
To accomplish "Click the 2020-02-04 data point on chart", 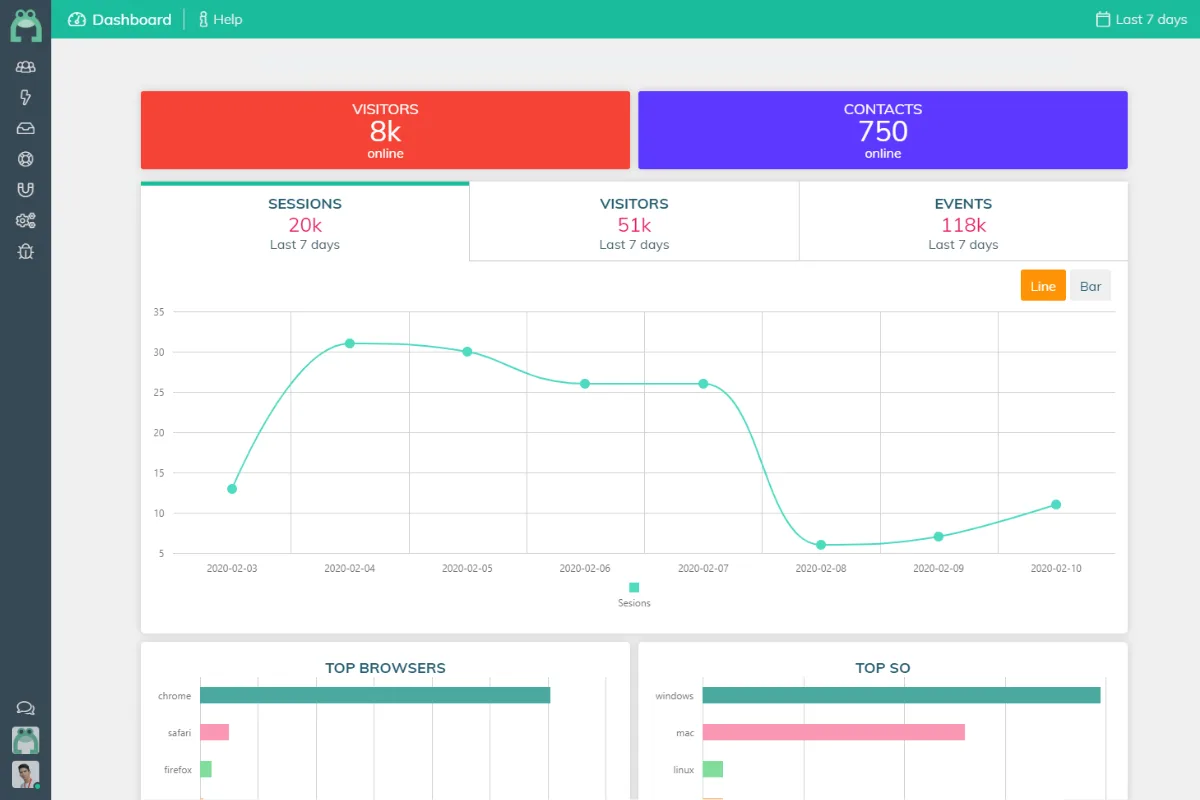I will 349,343.
